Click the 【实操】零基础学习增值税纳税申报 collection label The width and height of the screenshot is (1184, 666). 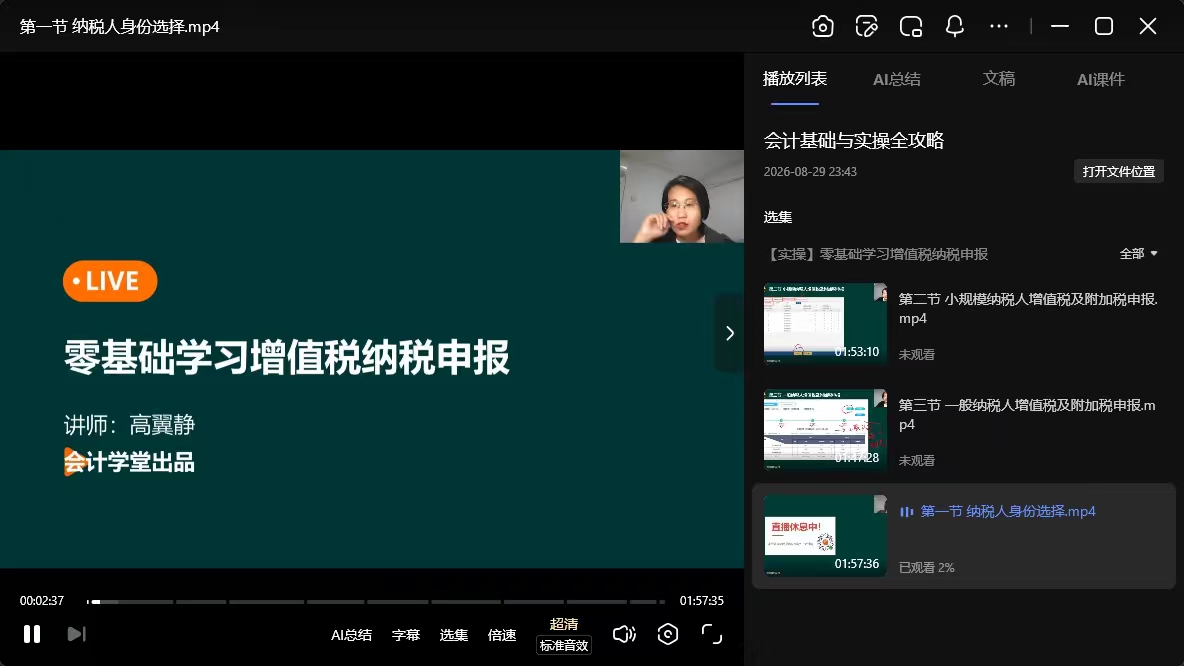[876, 254]
